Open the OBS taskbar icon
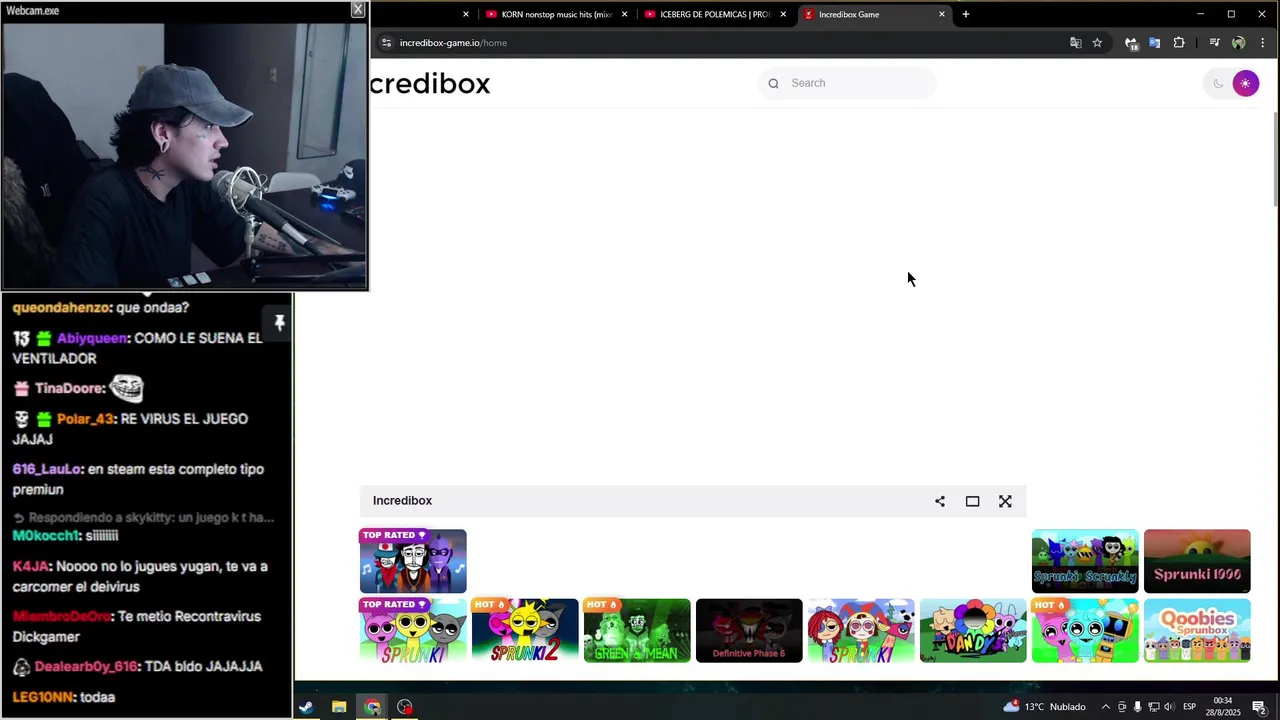1280x720 pixels. pos(405,707)
